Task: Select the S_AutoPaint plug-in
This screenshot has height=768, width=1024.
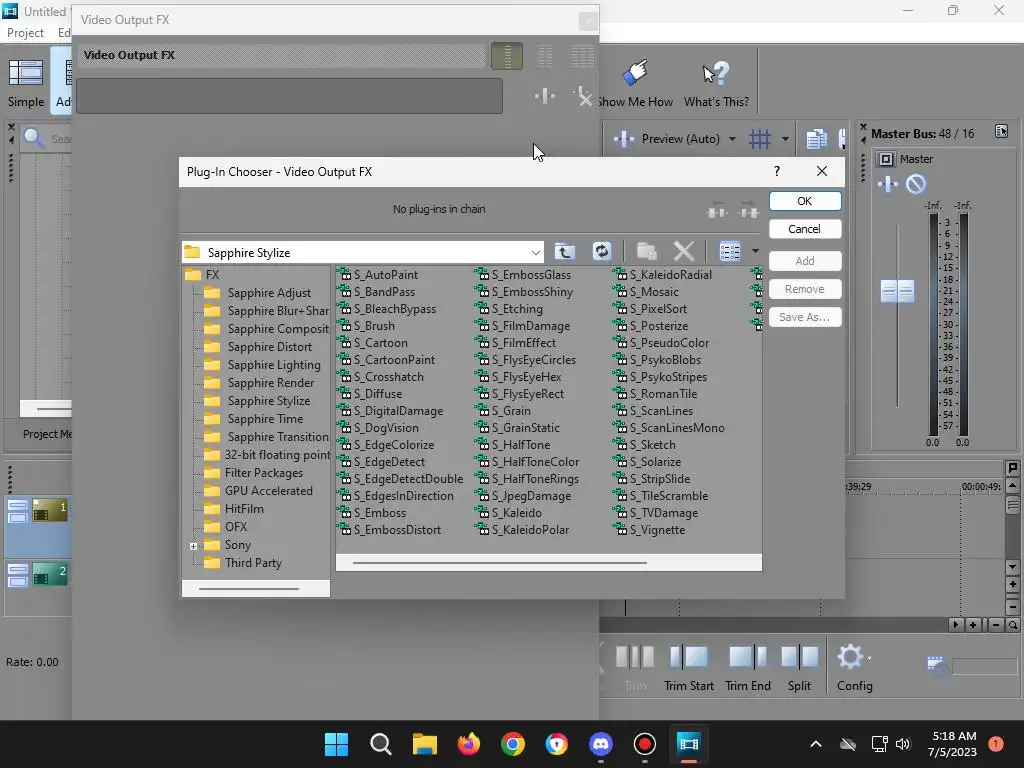Action: (385, 275)
